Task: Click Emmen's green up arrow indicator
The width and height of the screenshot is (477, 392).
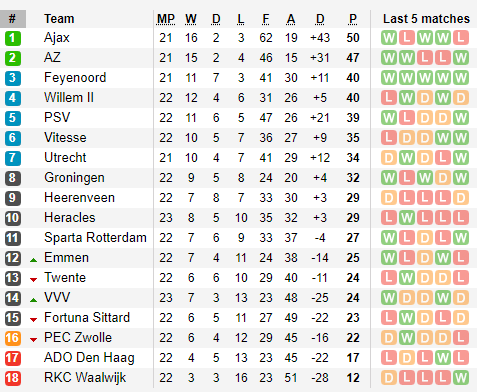Action: 33,260
